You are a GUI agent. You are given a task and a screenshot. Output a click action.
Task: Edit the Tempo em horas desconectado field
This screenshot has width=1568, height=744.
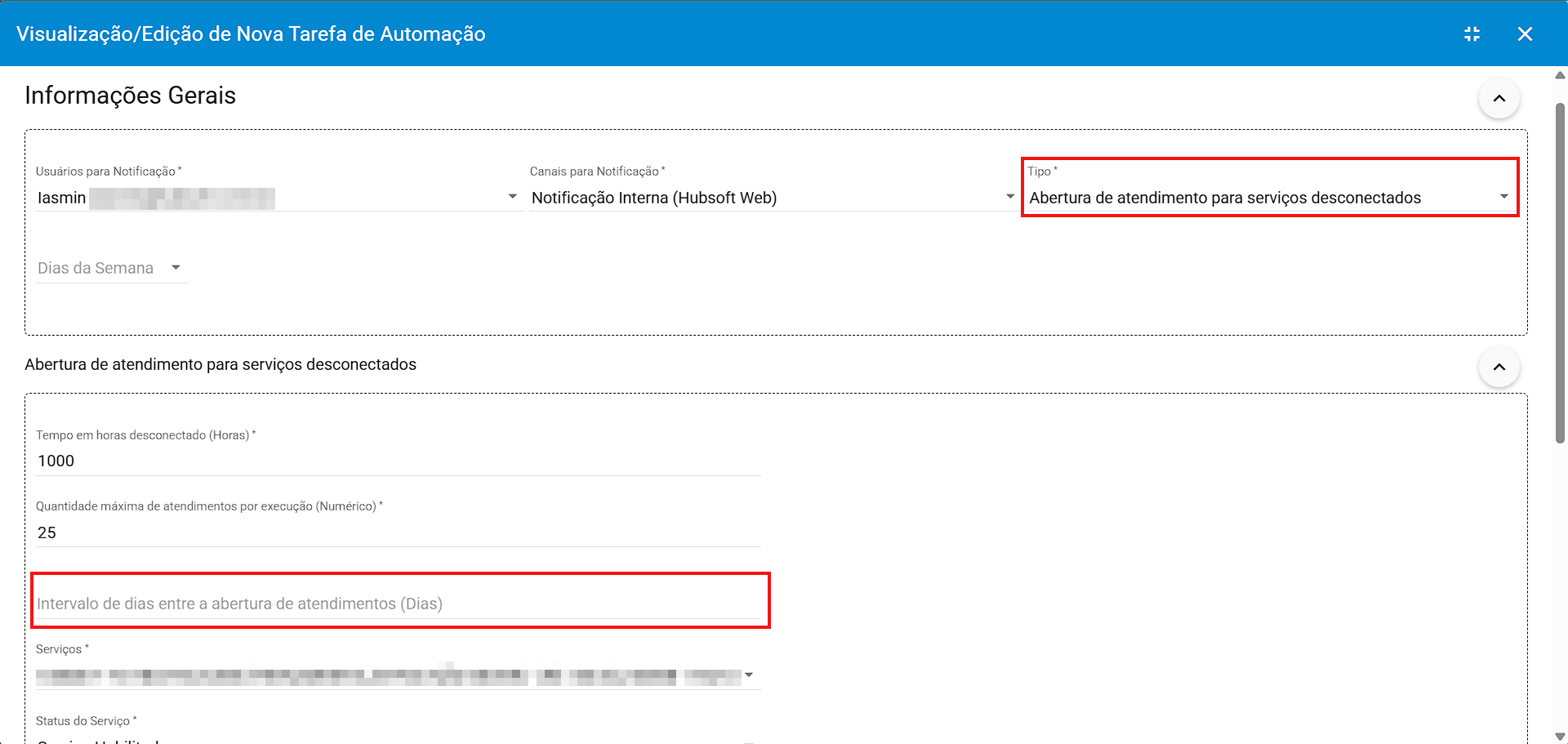[x=398, y=461]
